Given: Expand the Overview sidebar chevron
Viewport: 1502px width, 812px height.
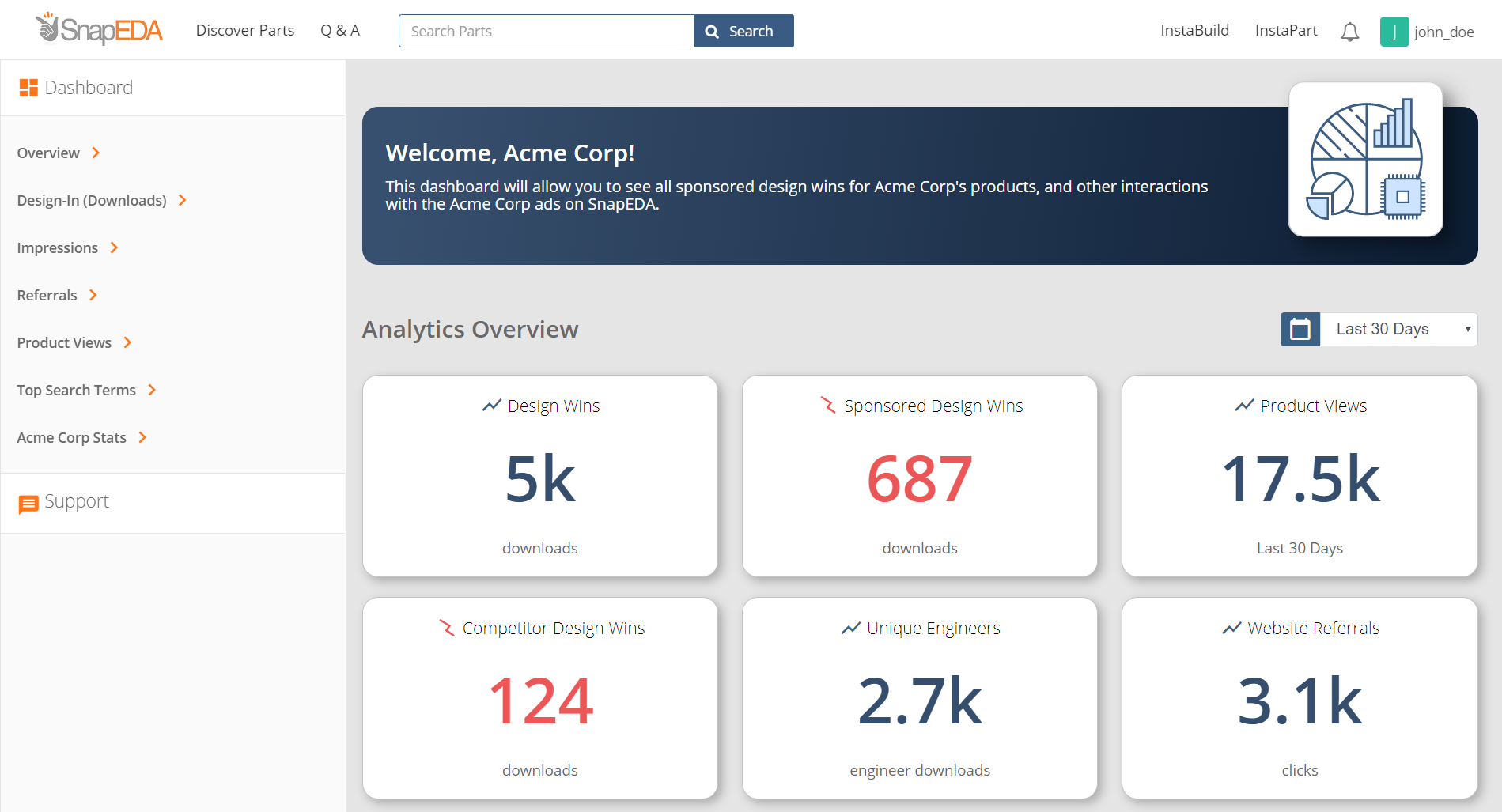Looking at the screenshot, I should pyautogui.click(x=96, y=153).
